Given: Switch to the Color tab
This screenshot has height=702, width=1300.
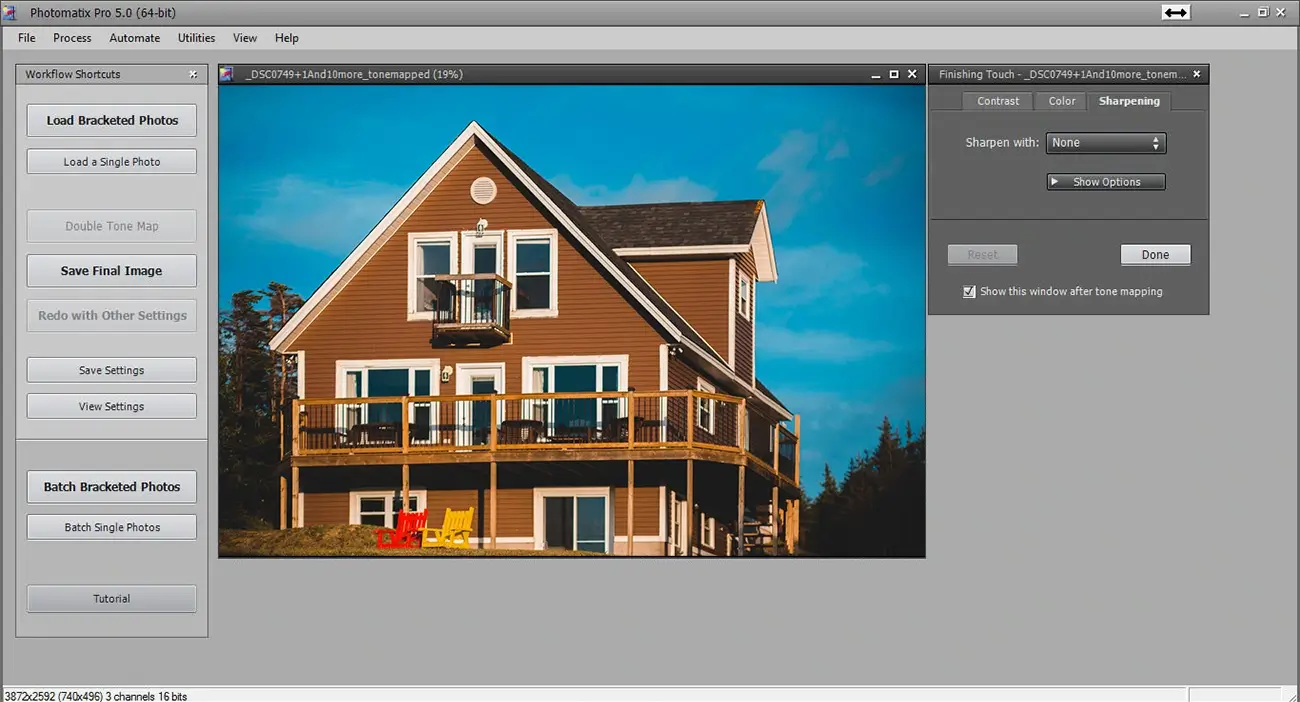Looking at the screenshot, I should (x=1061, y=101).
